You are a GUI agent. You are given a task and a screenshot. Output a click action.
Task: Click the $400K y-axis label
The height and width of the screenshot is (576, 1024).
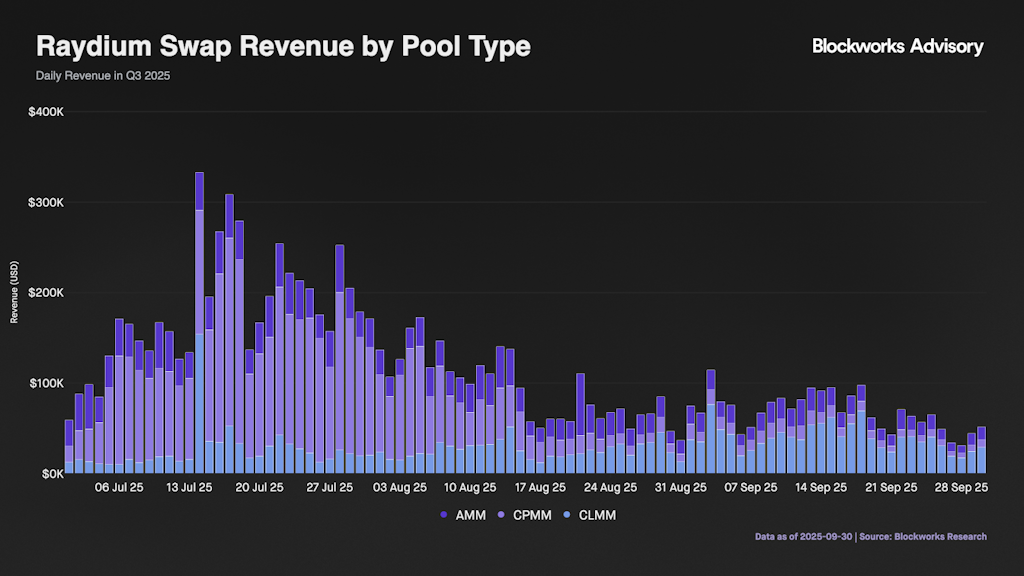pos(47,112)
